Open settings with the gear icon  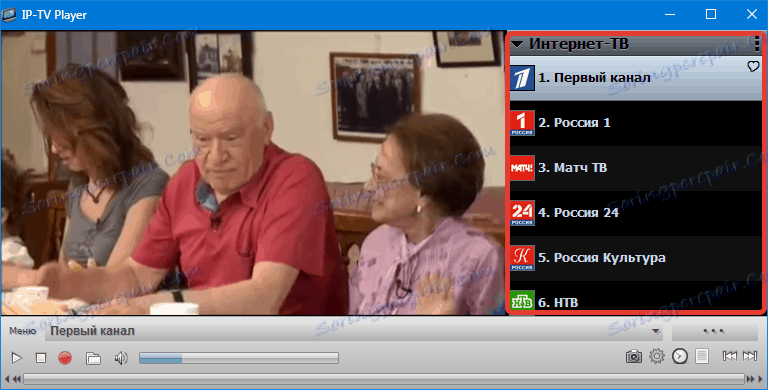tap(656, 356)
